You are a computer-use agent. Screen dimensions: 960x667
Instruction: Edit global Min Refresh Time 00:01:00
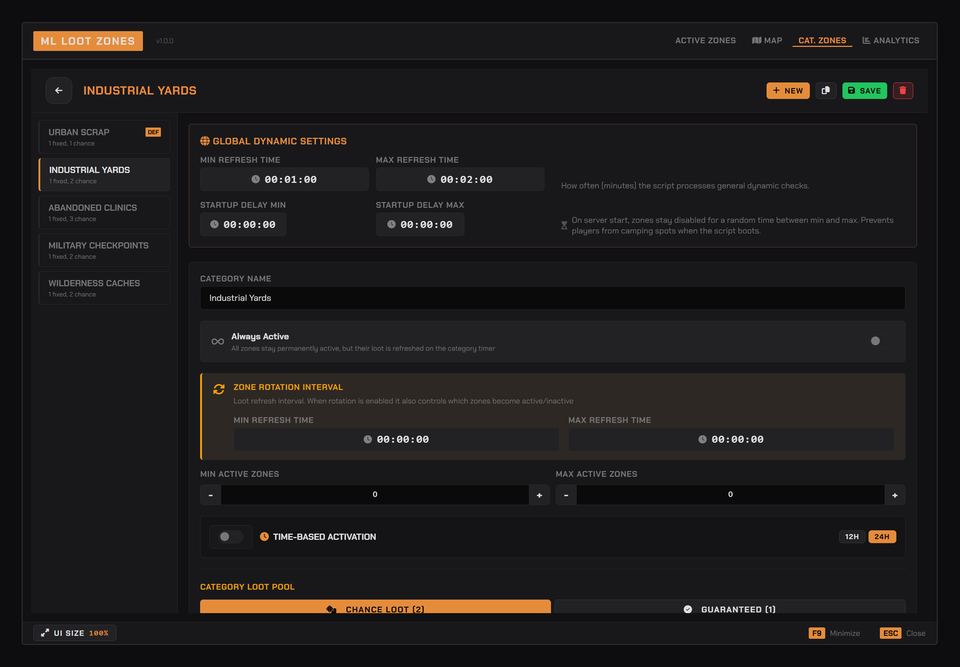click(x=284, y=179)
